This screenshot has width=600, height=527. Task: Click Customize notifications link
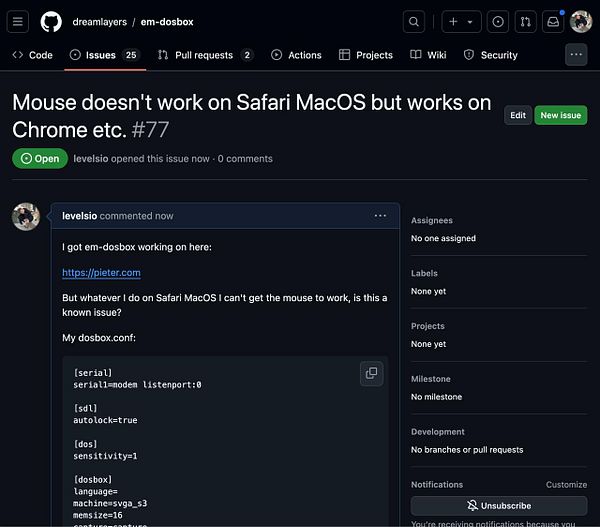pyautogui.click(x=566, y=485)
